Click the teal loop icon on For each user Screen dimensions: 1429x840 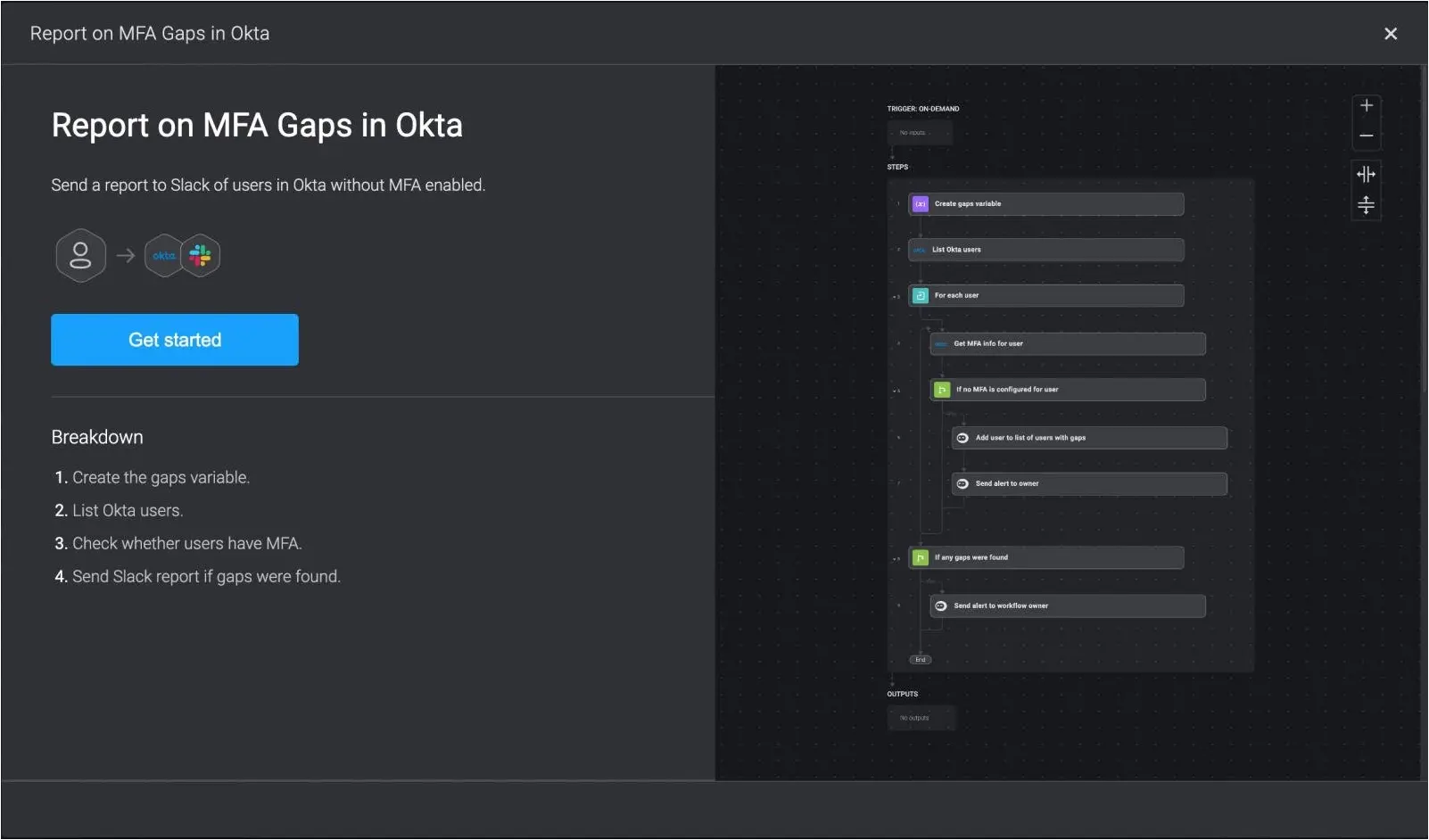(921, 295)
